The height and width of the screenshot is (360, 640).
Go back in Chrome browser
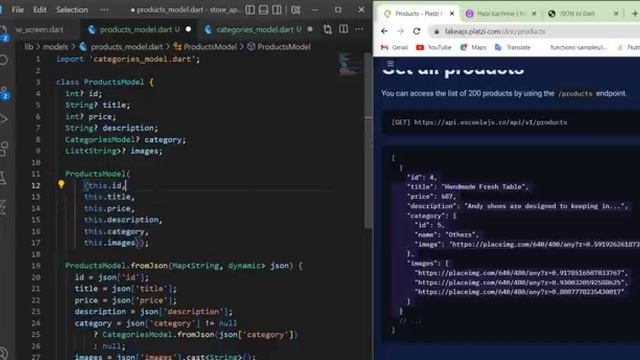coord(384,31)
